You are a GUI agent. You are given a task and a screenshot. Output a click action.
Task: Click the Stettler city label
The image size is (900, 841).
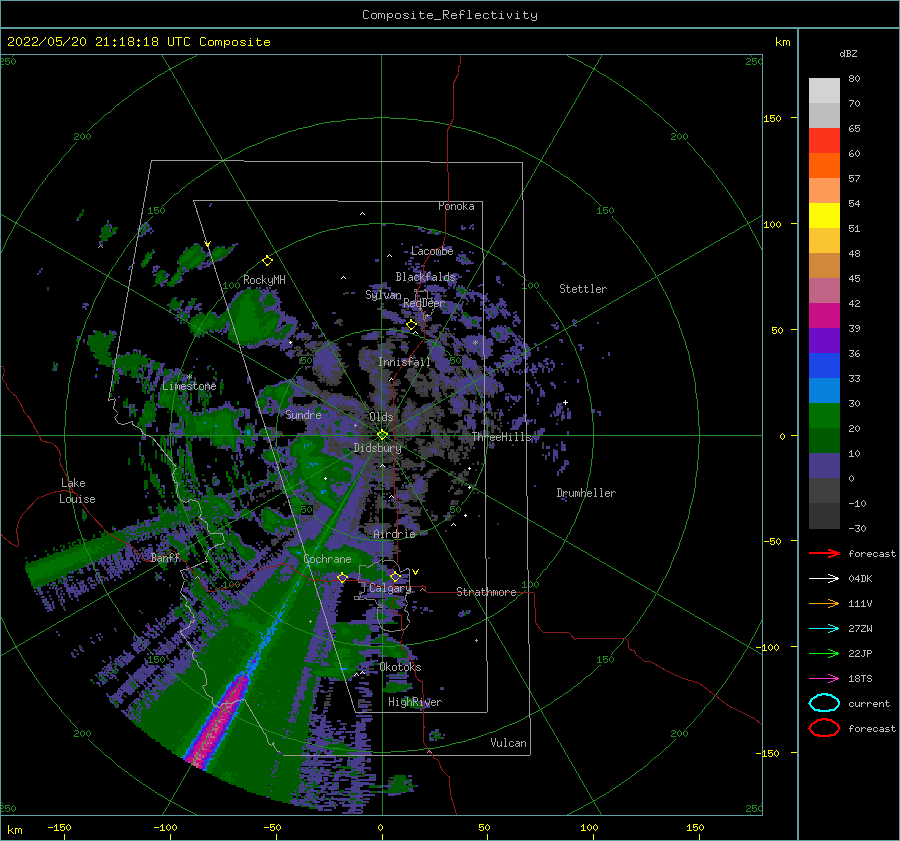tap(583, 289)
